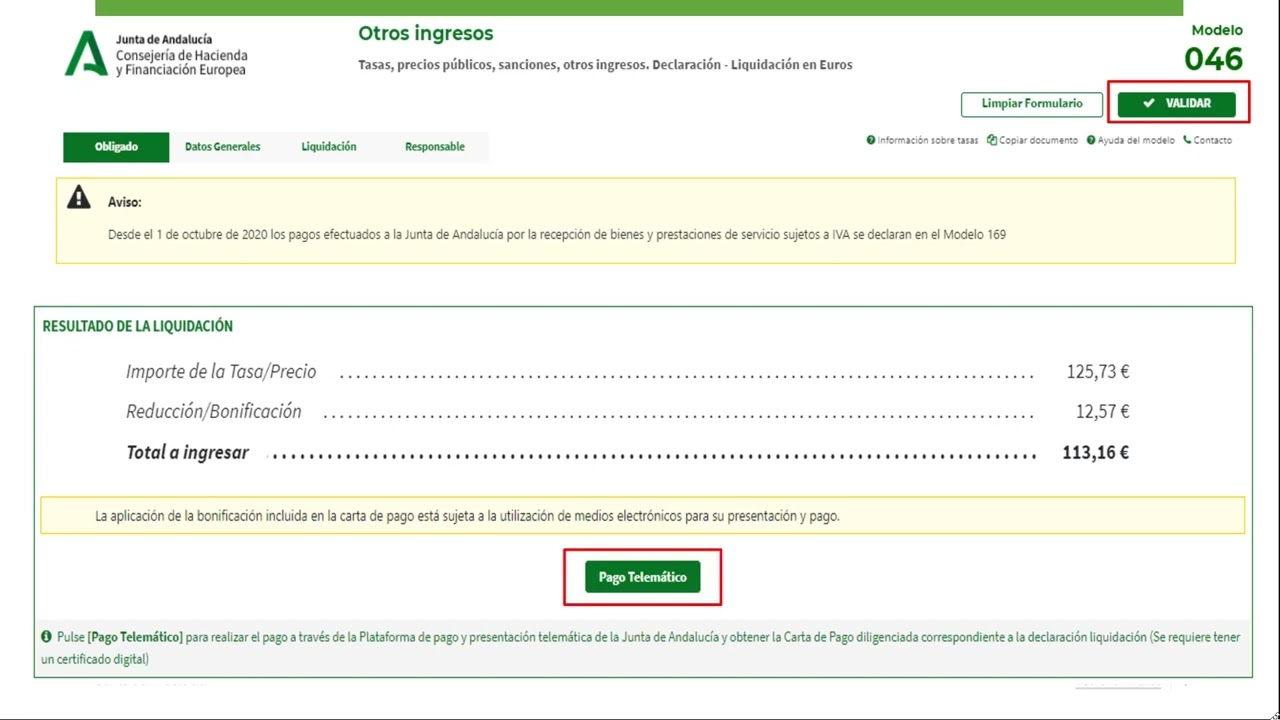Go to the Liquidación tab

point(329,147)
